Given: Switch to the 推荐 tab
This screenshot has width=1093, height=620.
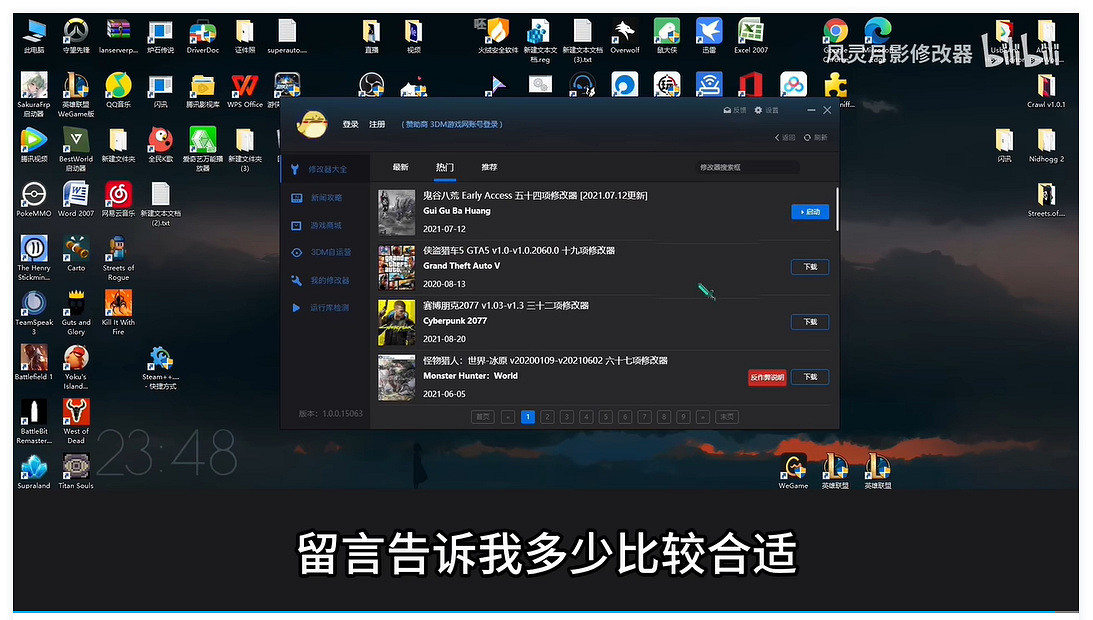Looking at the screenshot, I should (x=489, y=167).
